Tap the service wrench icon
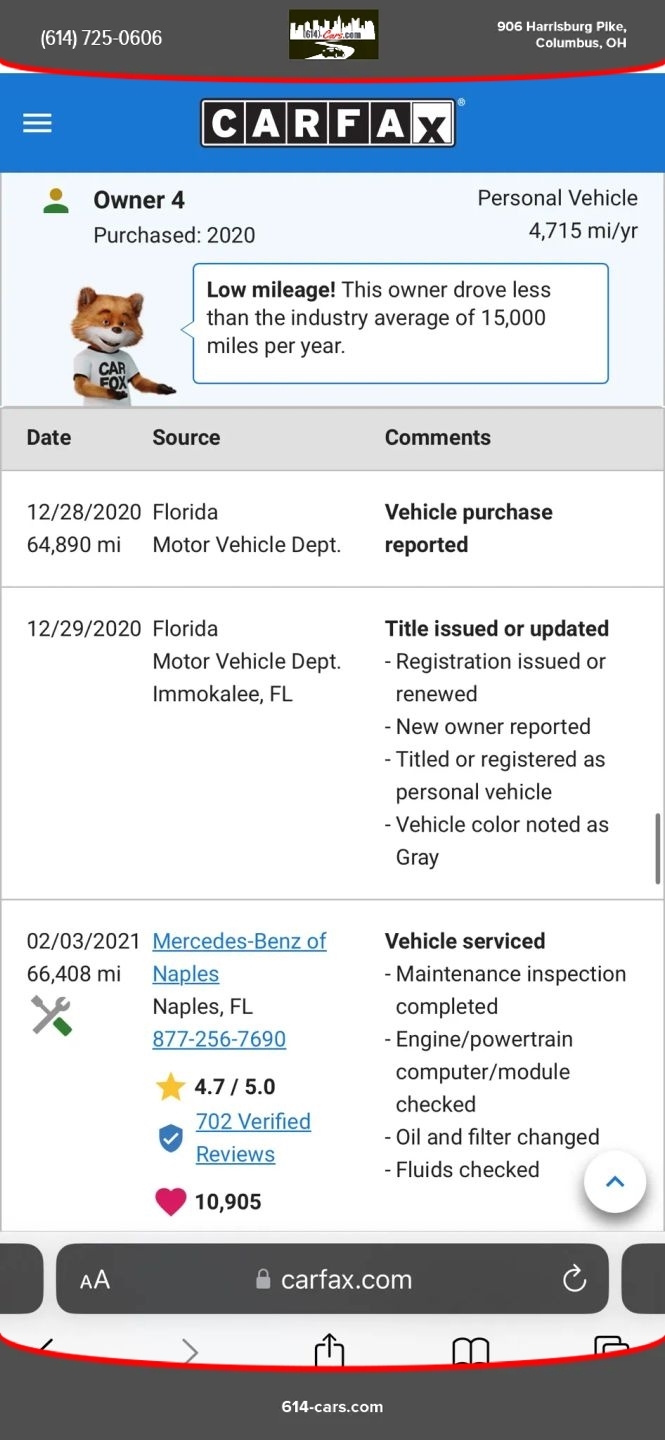The height and width of the screenshot is (1440, 665). pyautogui.click(x=52, y=1016)
